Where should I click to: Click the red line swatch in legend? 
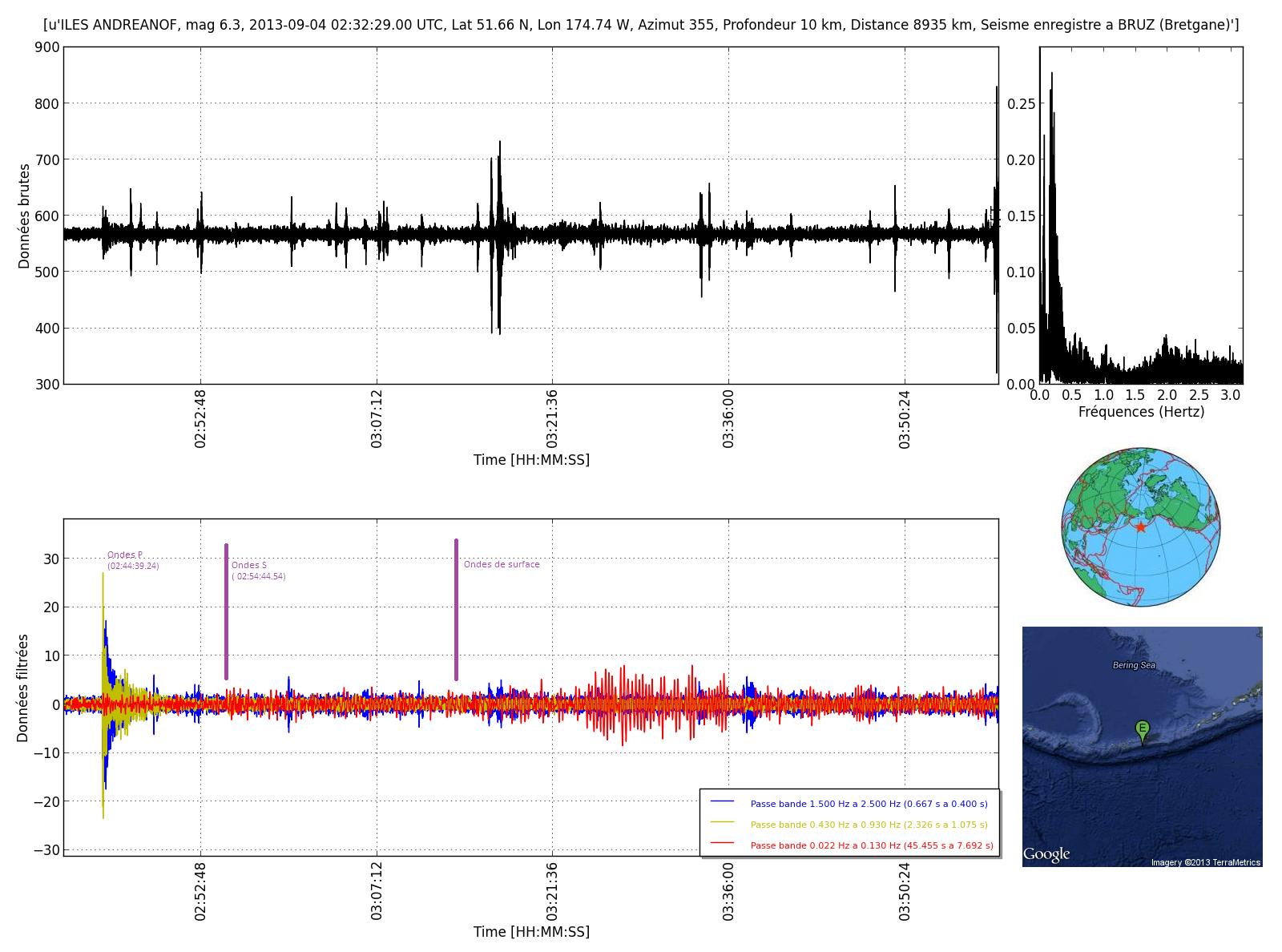pyautogui.click(x=722, y=844)
